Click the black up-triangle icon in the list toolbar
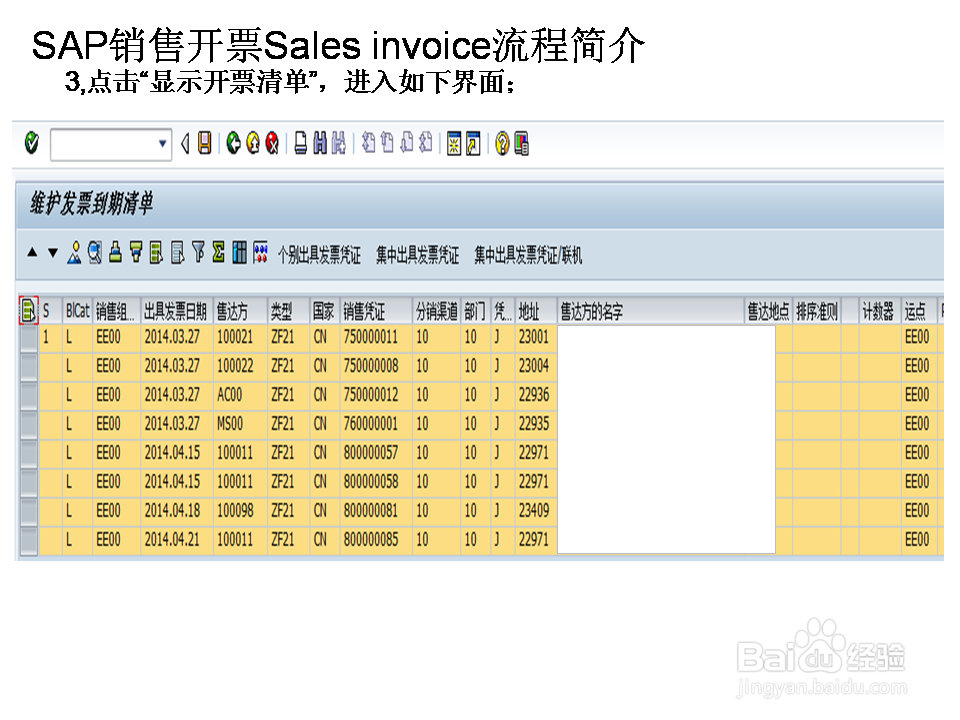 click(x=32, y=252)
